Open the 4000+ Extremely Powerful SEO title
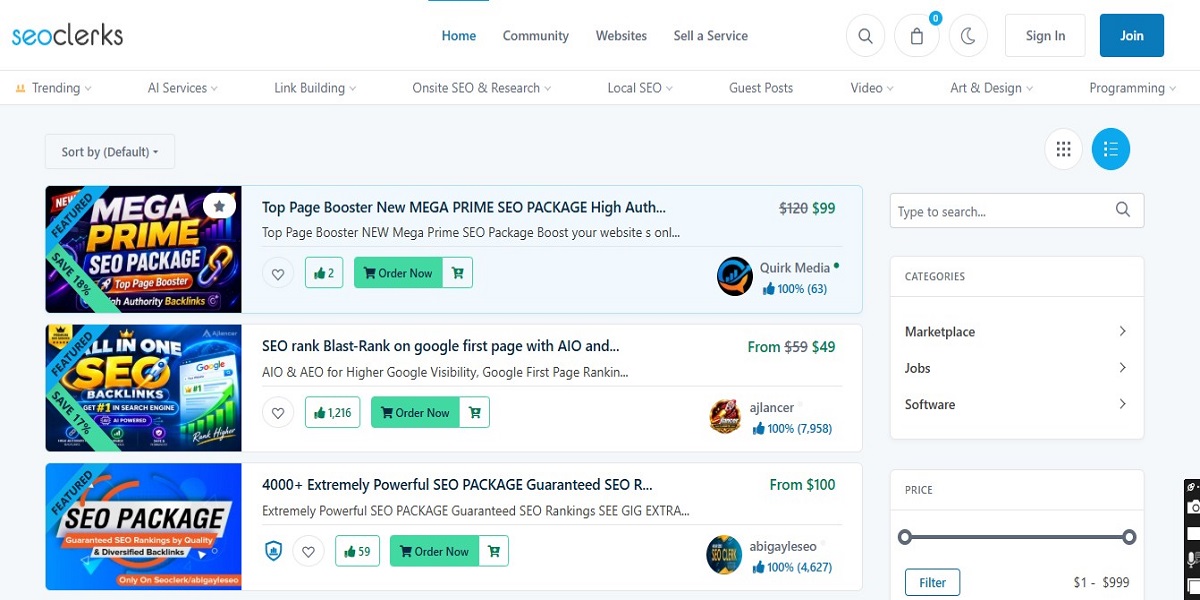 click(x=456, y=485)
